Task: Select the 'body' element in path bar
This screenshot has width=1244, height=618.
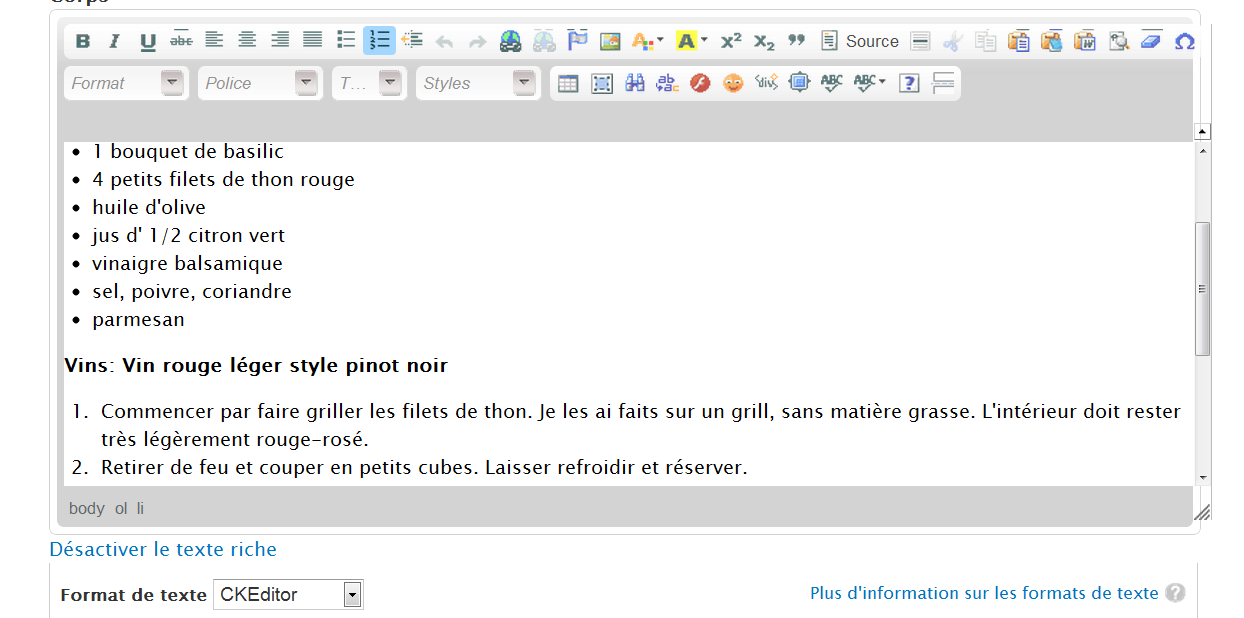Action: [x=86, y=508]
